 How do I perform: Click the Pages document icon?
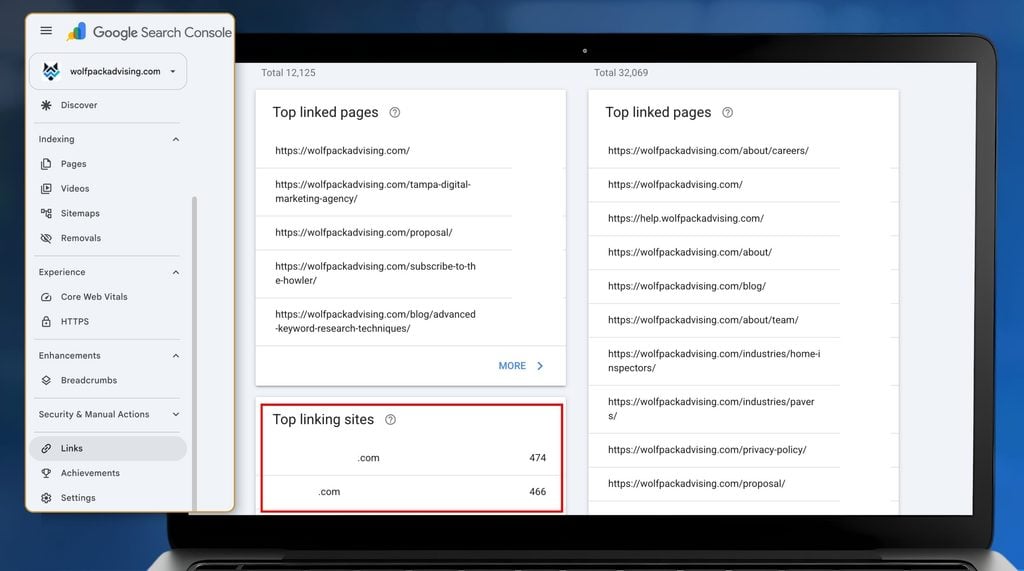coord(46,164)
